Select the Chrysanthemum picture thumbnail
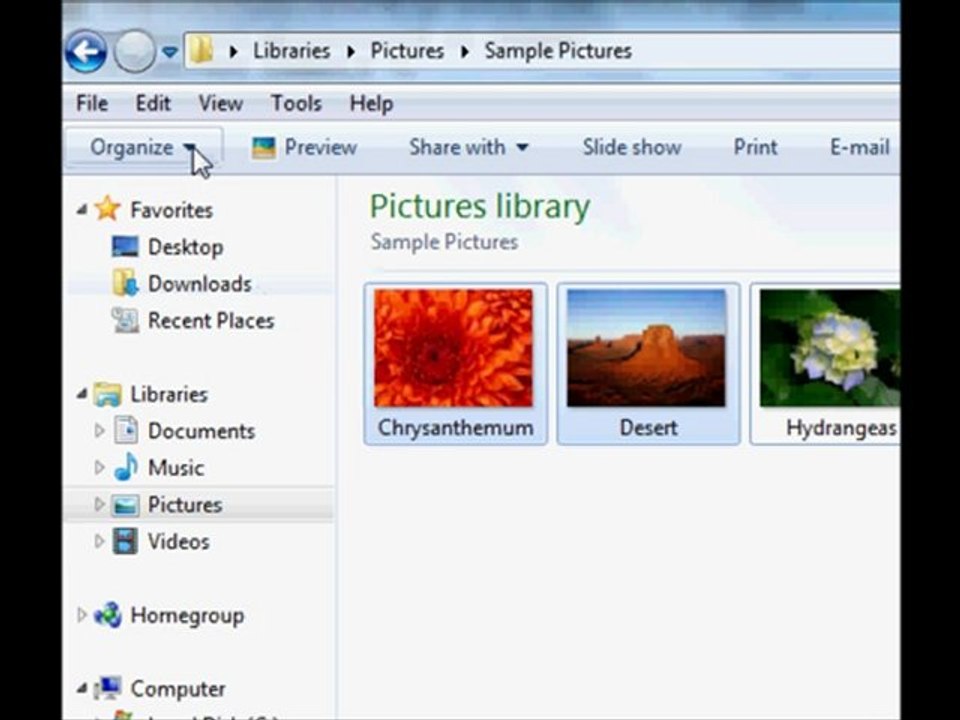The height and width of the screenshot is (720, 960). tap(454, 348)
